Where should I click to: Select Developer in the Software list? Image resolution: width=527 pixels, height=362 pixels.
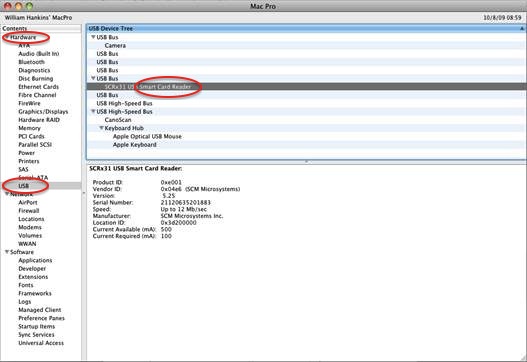pyautogui.click(x=32, y=269)
